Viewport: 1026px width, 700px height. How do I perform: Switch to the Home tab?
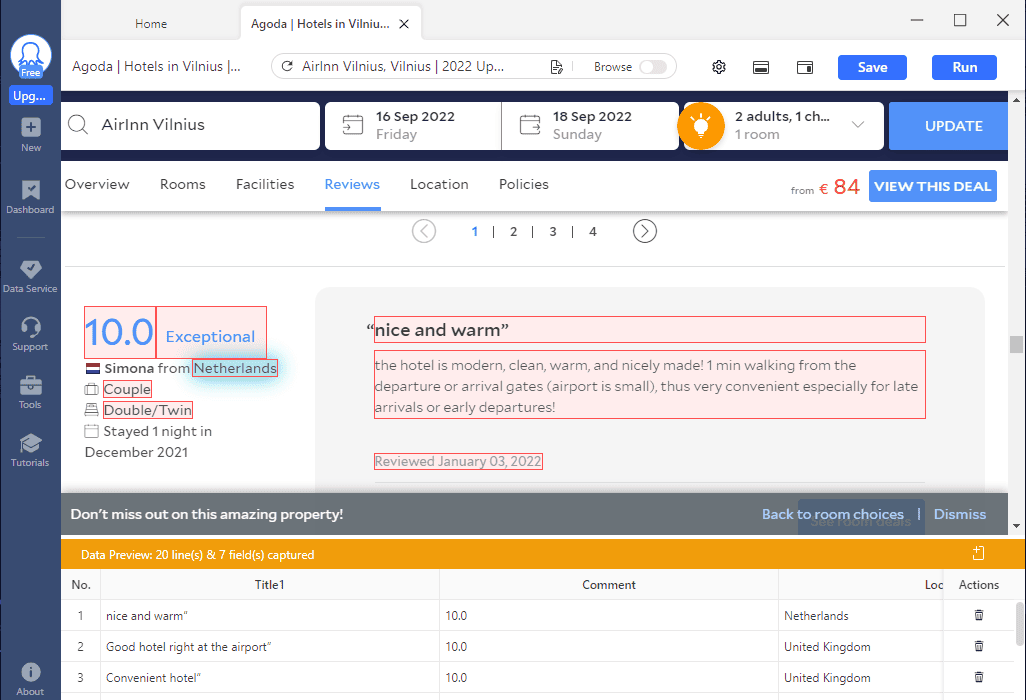151,24
